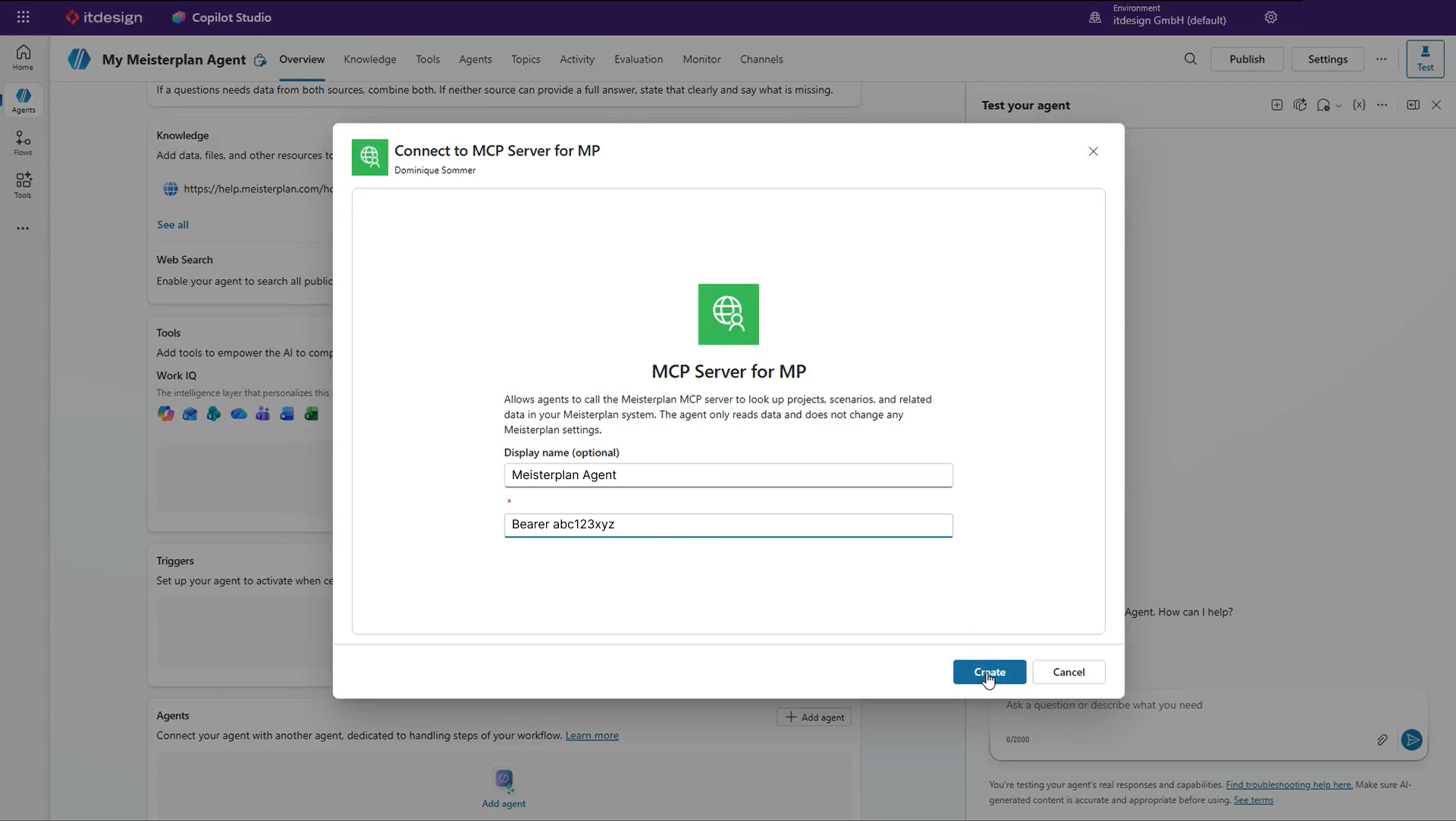Open the more options ellipsis next to Settings
Viewport: 1456px width, 821px height.
pos(1382,59)
